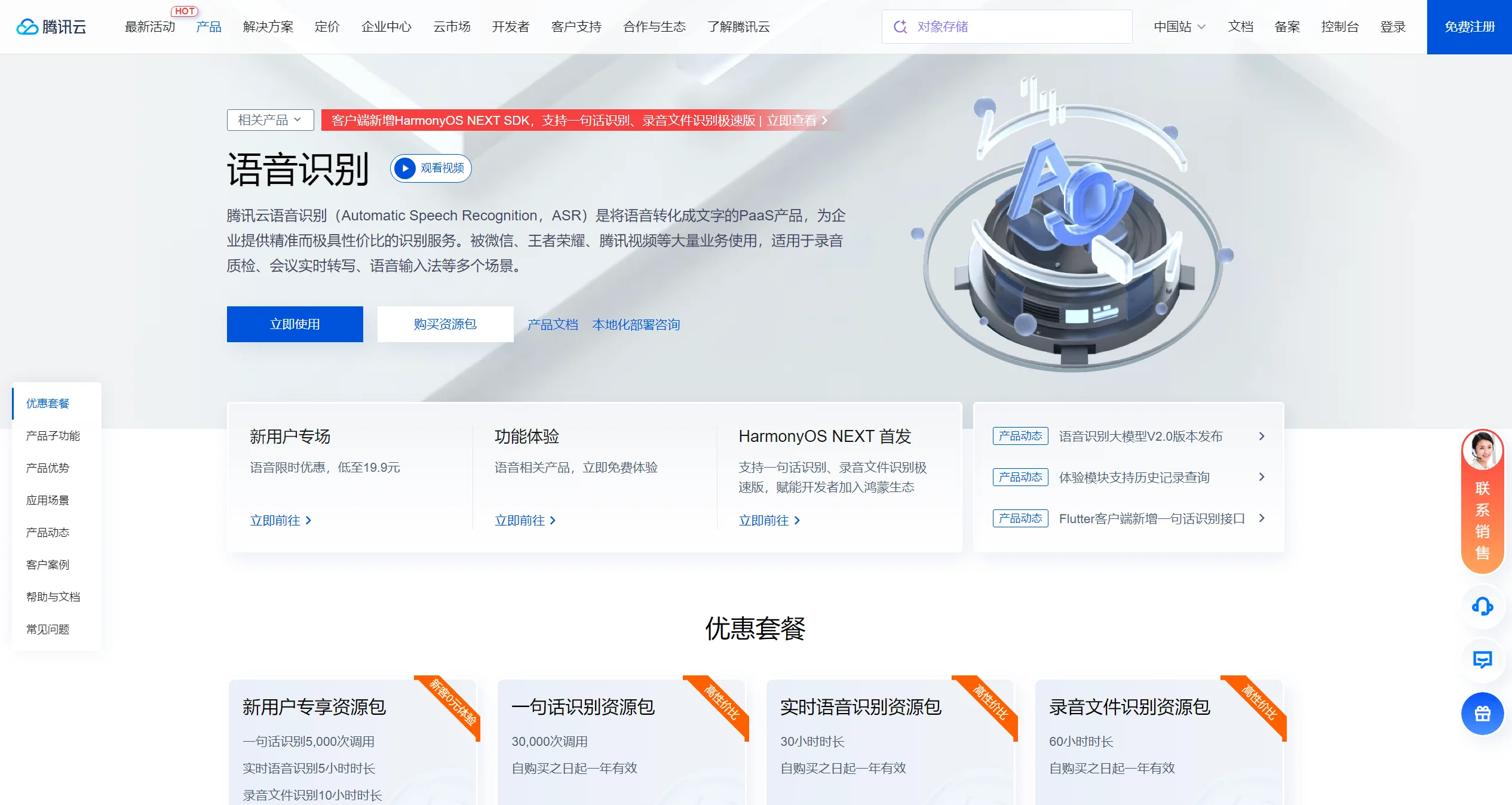Image resolution: width=1512 pixels, height=805 pixels.
Task: Click arrow beside Flutter客户端新增一句话识别接口
Action: tap(1262, 518)
